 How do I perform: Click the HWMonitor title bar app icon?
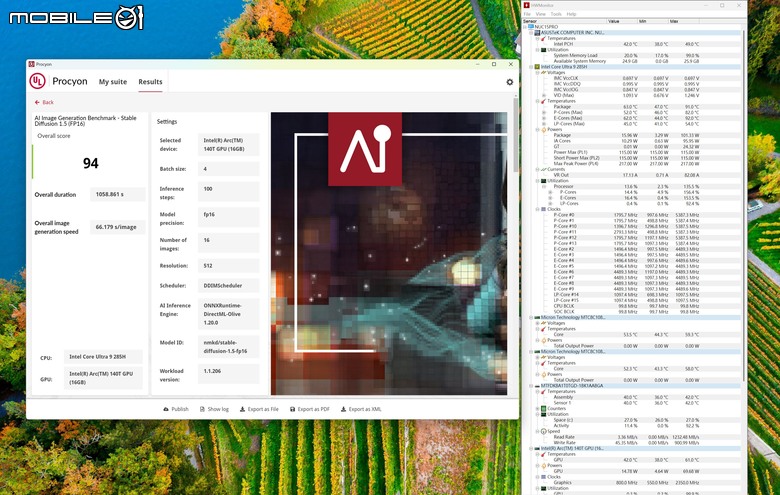pyautogui.click(x=526, y=5)
